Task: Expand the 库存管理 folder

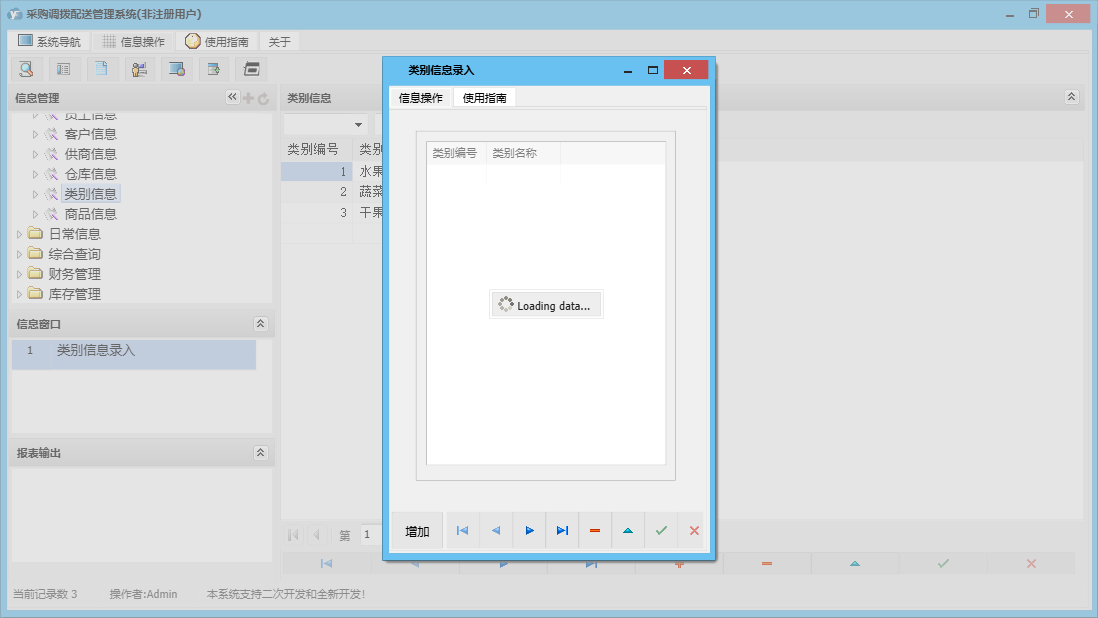Action: [x=20, y=295]
